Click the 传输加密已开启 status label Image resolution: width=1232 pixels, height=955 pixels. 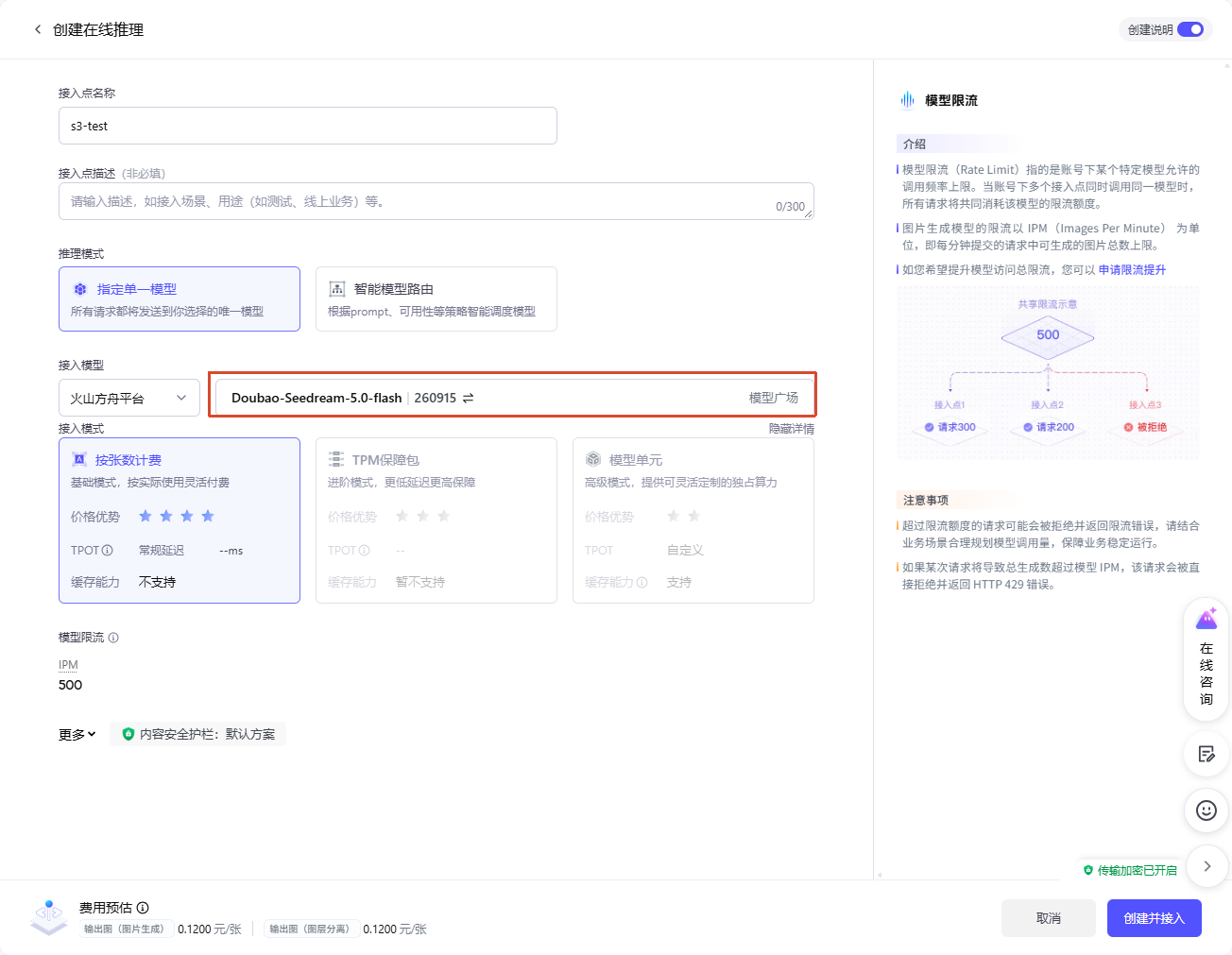(x=1131, y=870)
